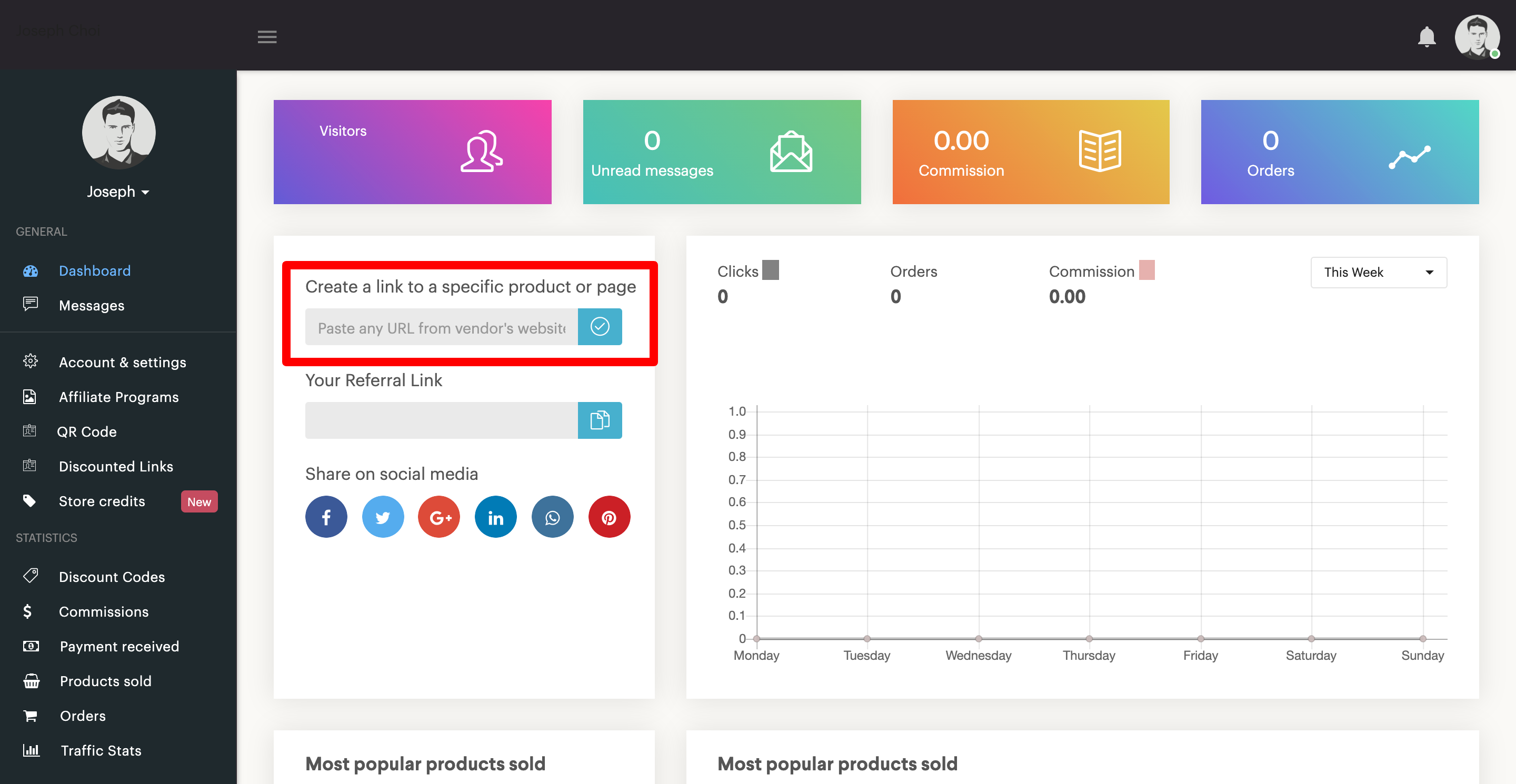This screenshot has height=784, width=1516.
Task: Click the Dashboard speedometer icon
Action: [30, 271]
